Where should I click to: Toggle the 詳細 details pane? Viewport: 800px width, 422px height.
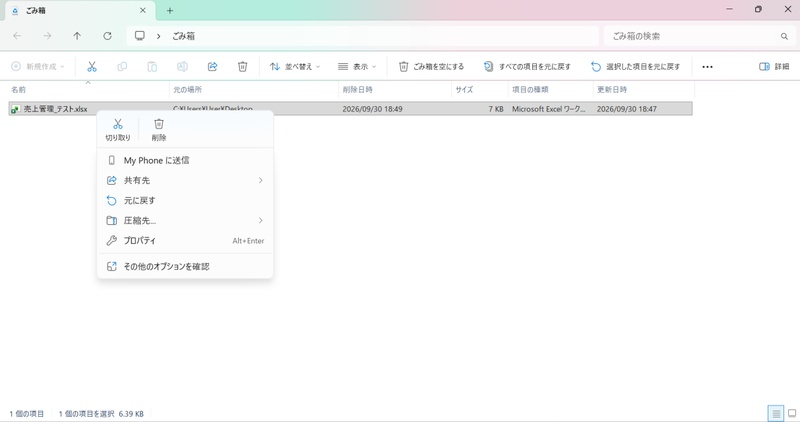774,66
